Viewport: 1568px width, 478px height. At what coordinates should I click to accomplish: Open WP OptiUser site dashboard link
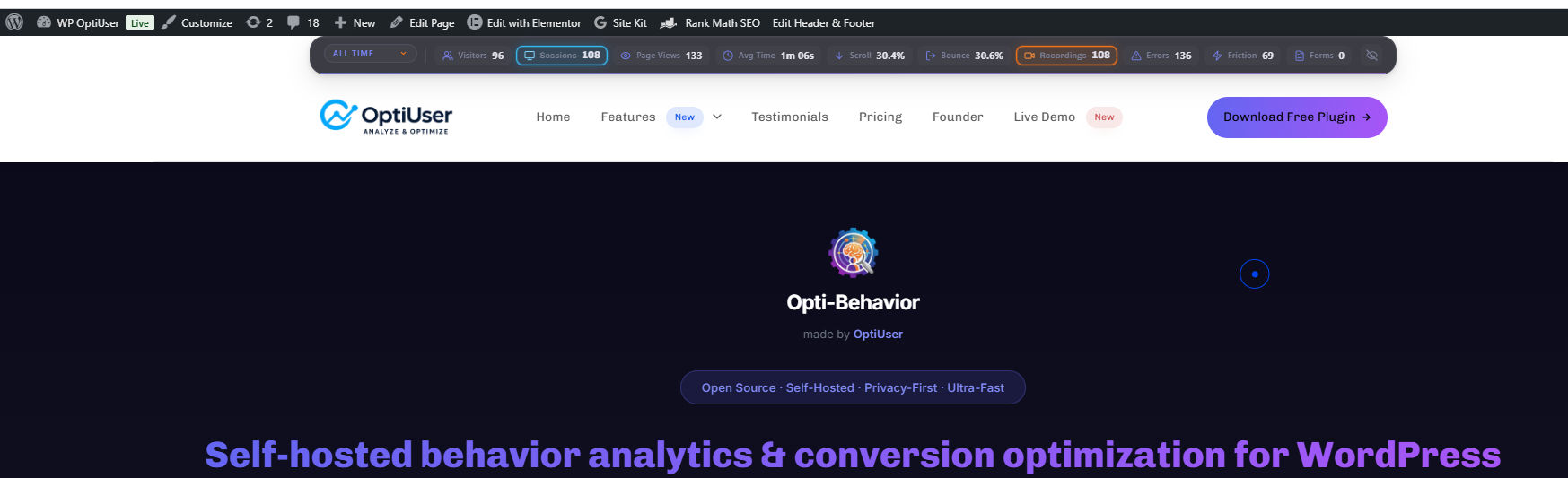pos(78,22)
